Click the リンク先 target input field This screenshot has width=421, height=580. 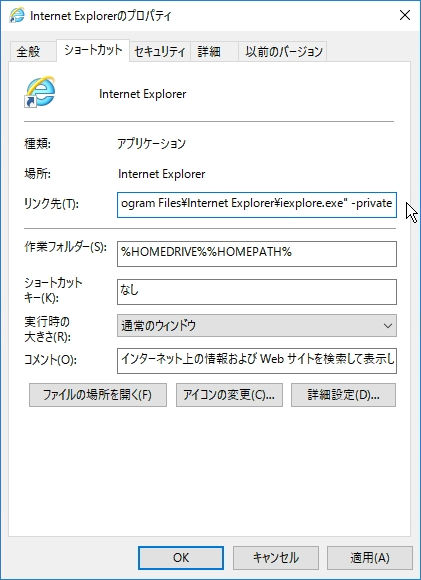(257, 205)
